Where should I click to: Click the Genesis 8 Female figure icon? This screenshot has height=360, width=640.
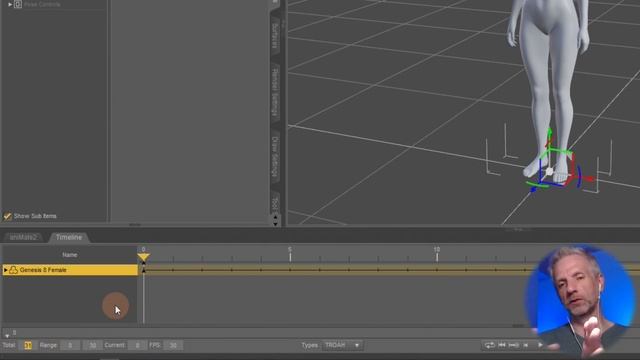pos(13,270)
